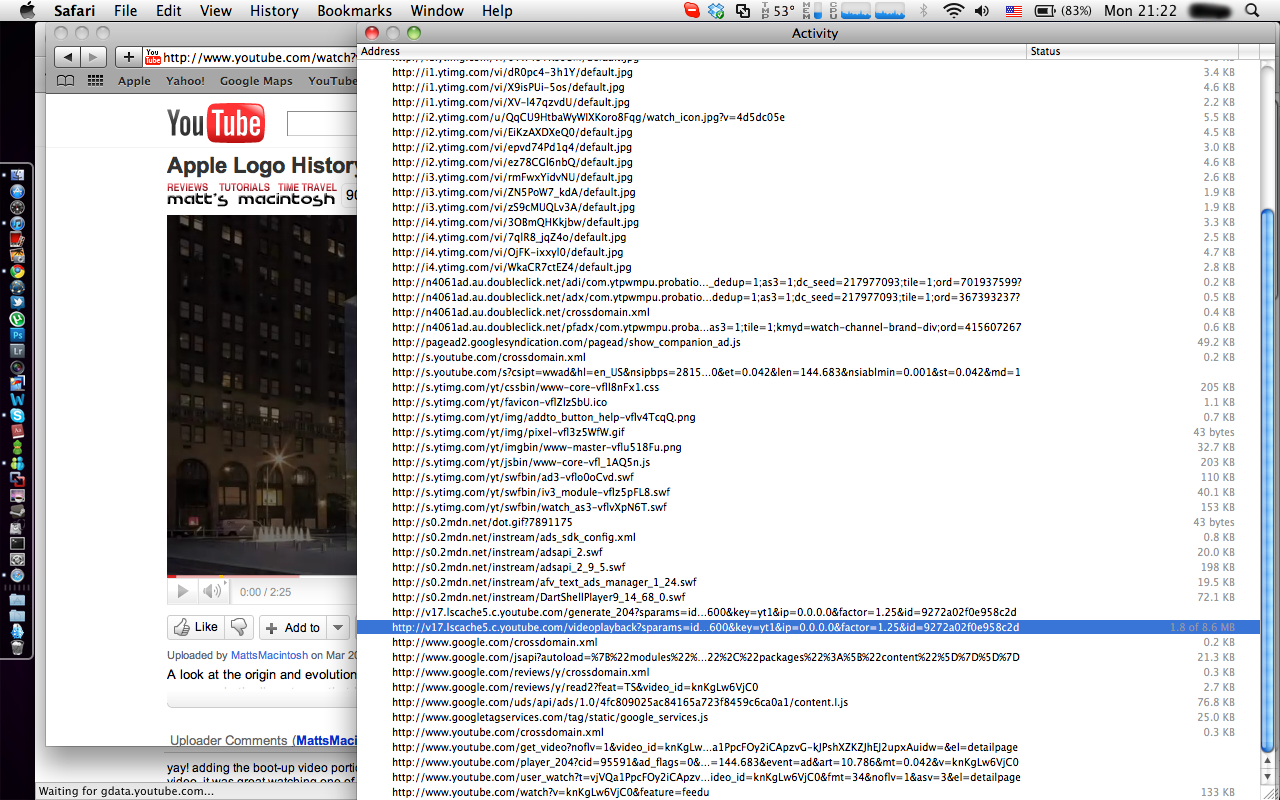Open the Finder icon in the Dock
1280x800 pixels.
click(17, 175)
